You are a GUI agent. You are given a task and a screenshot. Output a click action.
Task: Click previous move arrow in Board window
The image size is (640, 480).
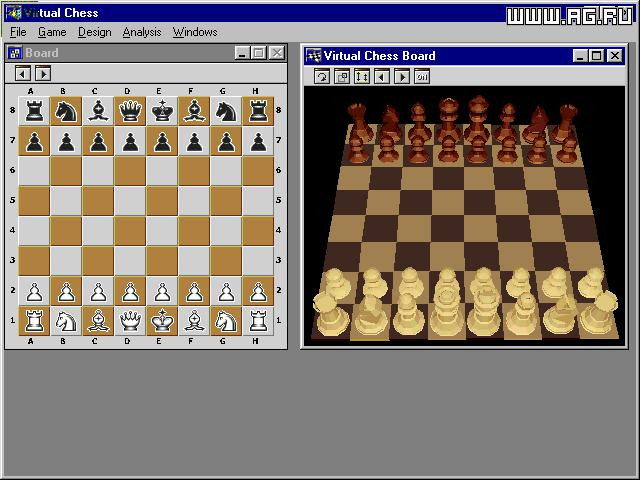point(23,73)
